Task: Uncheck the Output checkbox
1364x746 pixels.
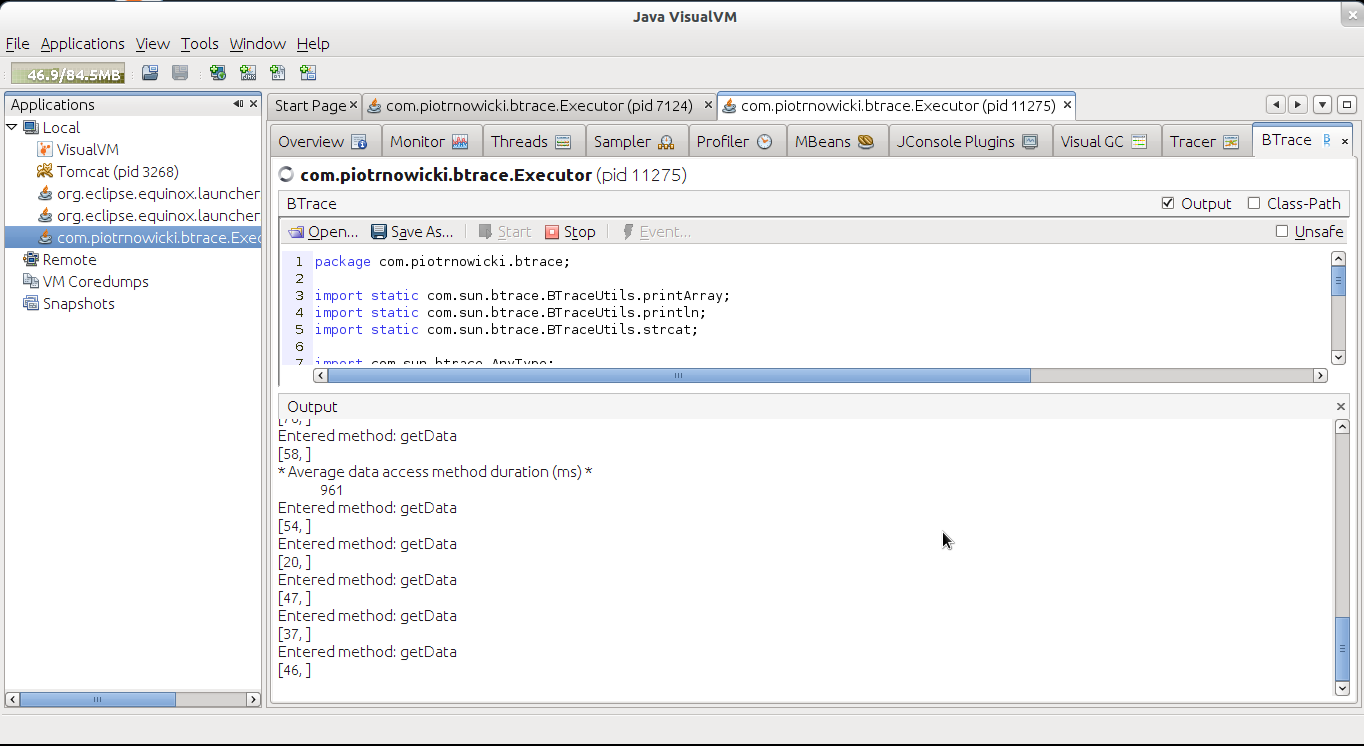Action: pos(1168,203)
